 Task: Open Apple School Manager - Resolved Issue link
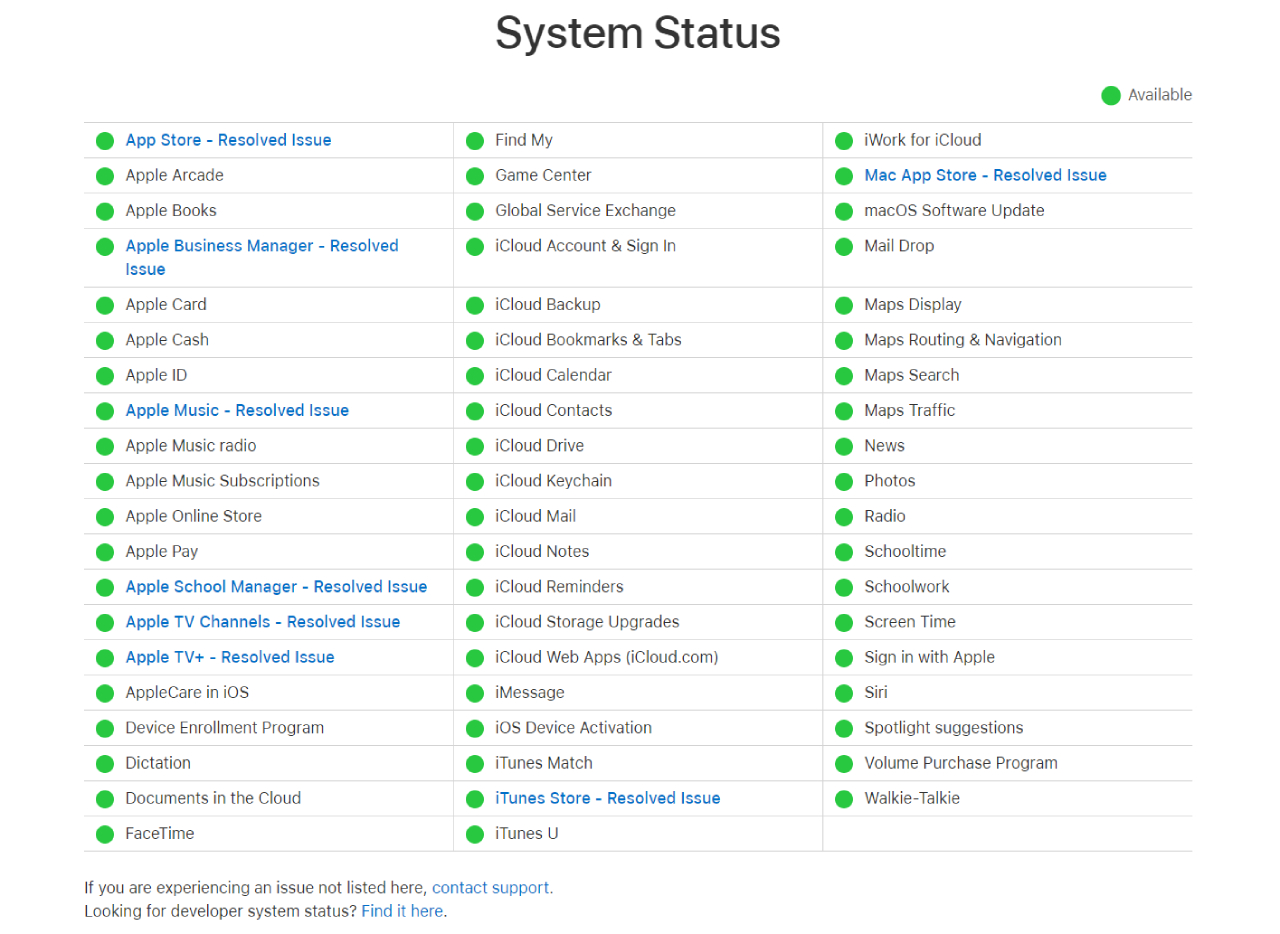[276, 586]
